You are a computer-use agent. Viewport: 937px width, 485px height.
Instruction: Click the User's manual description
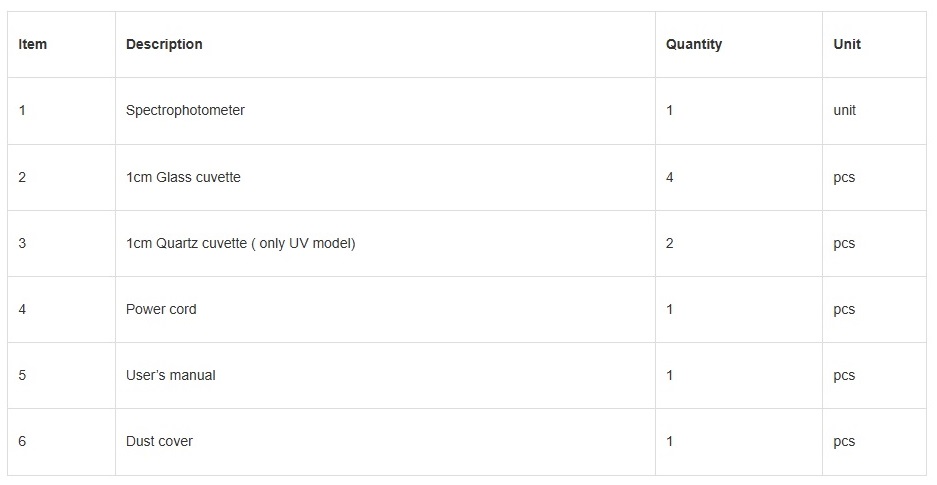171,375
